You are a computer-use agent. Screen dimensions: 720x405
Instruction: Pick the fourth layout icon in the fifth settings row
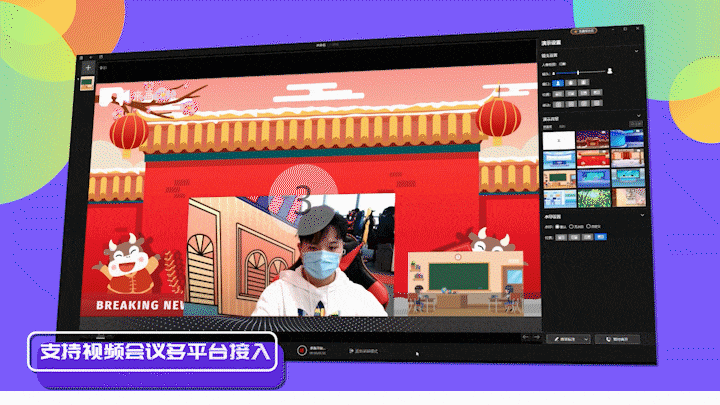click(x=597, y=103)
